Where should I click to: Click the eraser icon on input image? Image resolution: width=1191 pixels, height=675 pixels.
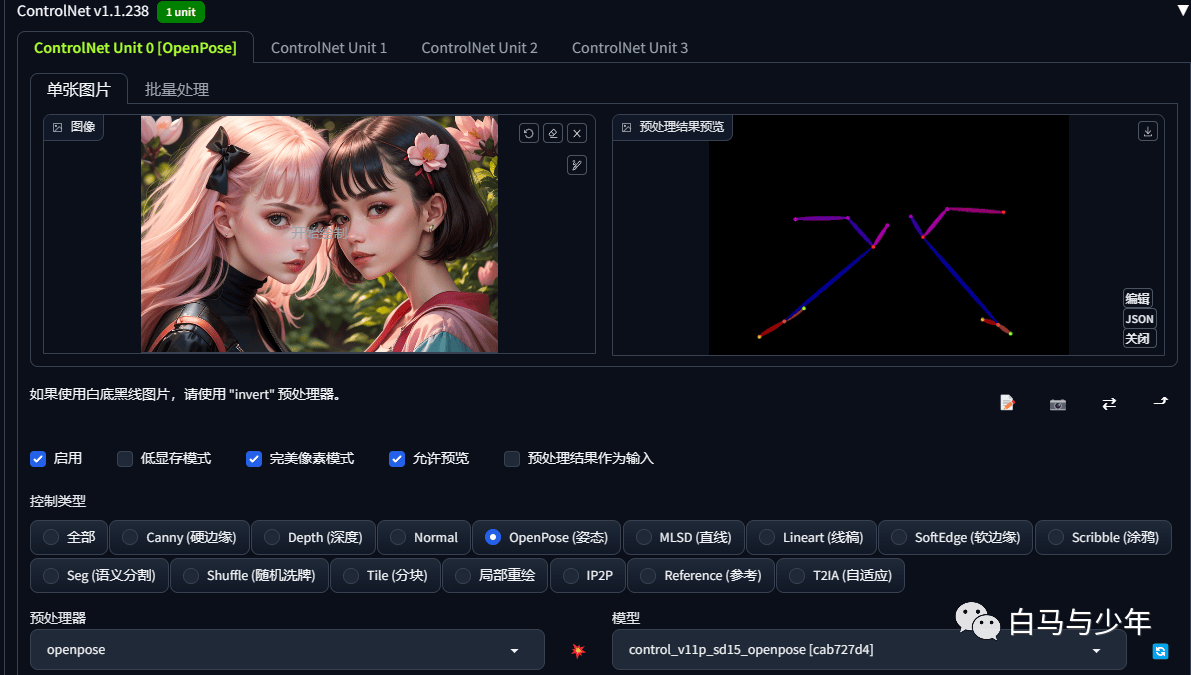click(x=553, y=134)
